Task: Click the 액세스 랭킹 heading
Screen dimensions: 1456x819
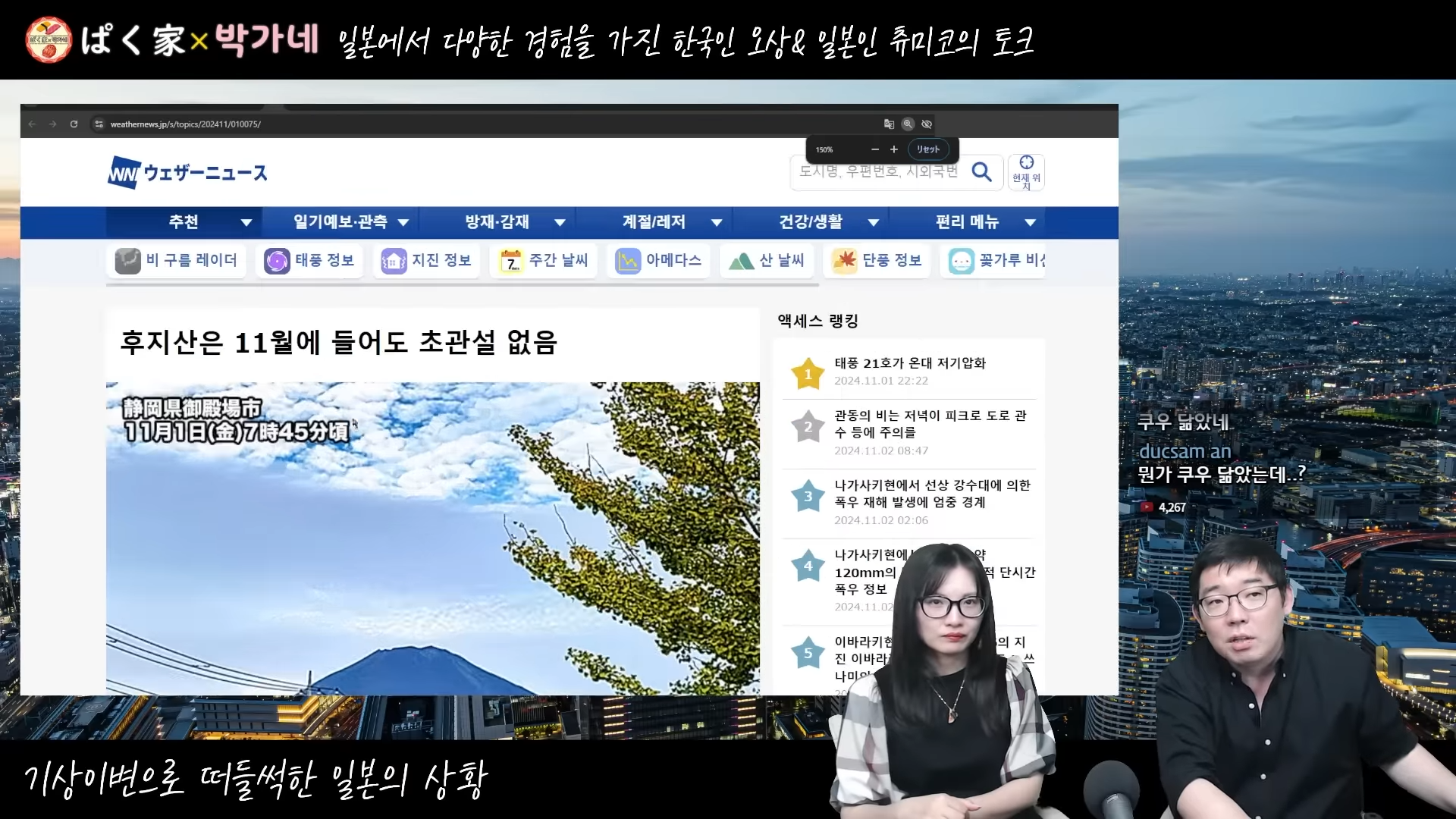Action: [x=818, y=321]
